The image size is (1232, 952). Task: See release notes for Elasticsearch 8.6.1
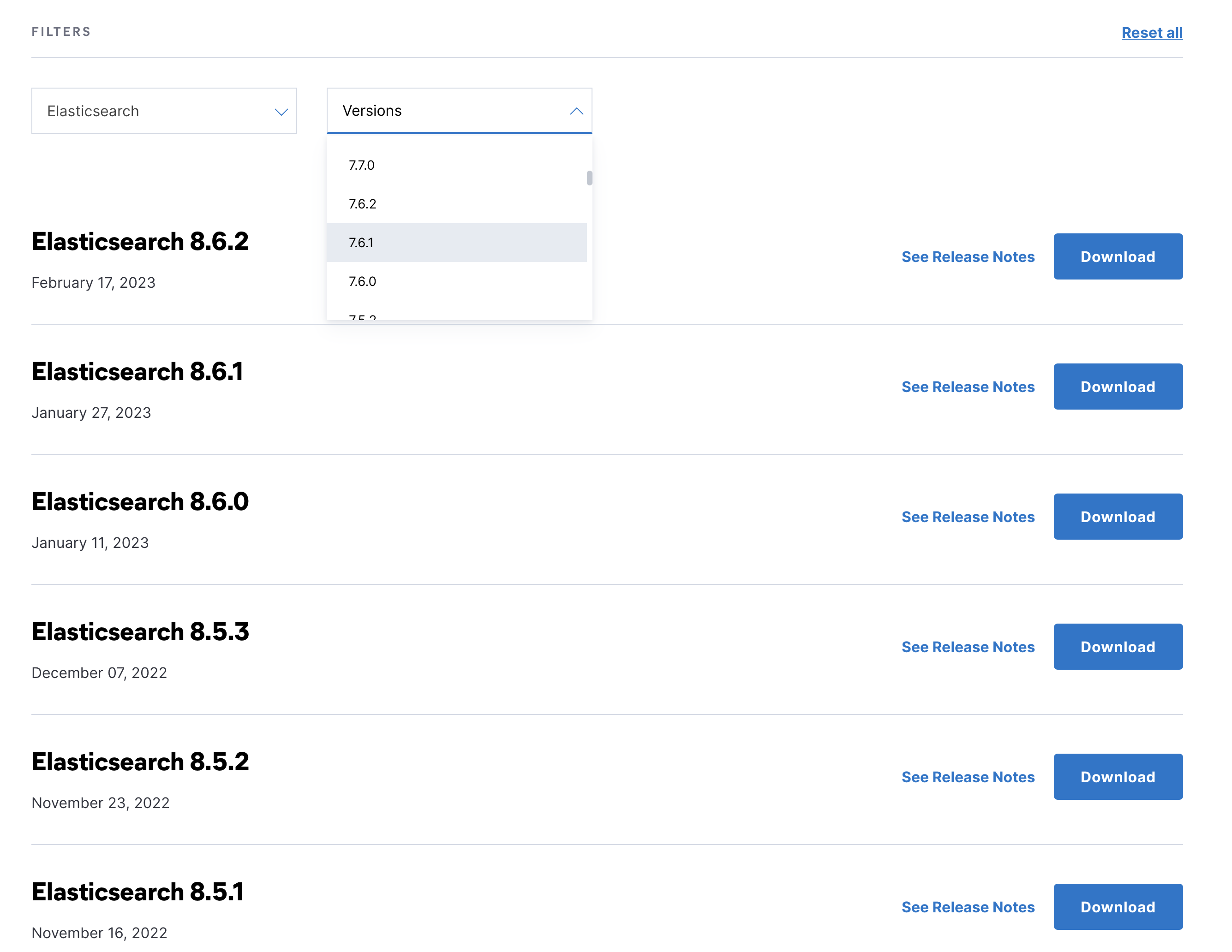[x=968, y=387]
